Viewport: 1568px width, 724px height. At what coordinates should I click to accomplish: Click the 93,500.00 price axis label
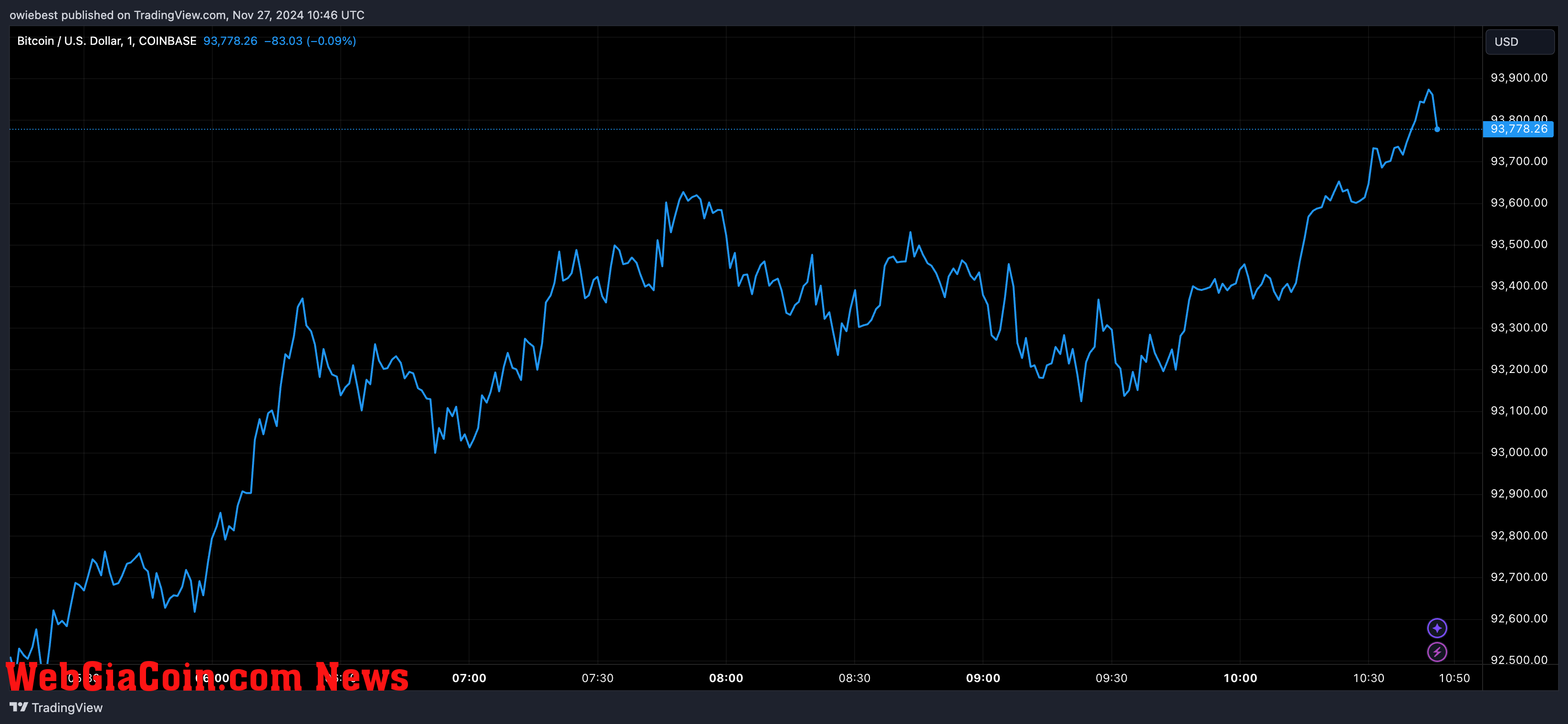tap(1519, 244)
